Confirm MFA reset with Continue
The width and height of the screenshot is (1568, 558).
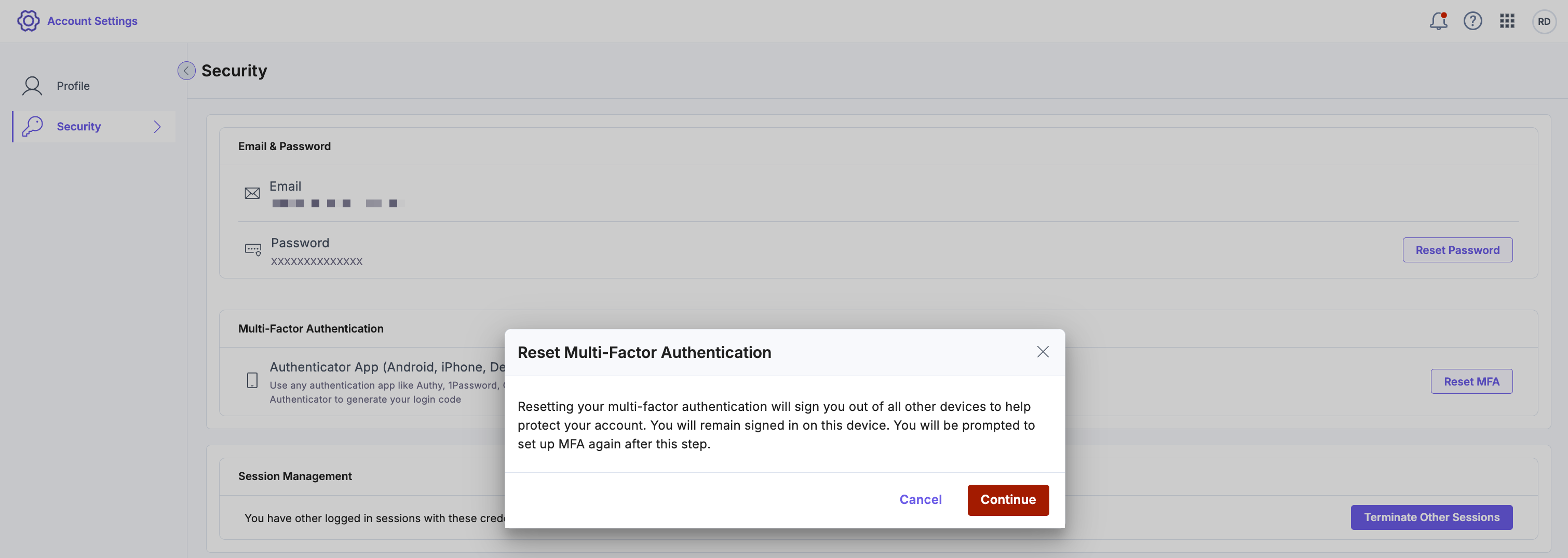click(1008, 499)
